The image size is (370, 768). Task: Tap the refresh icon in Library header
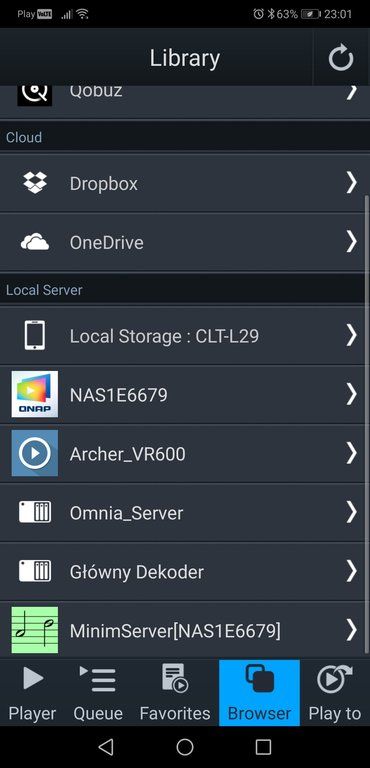pyautogui.click(x=341, y=58)
